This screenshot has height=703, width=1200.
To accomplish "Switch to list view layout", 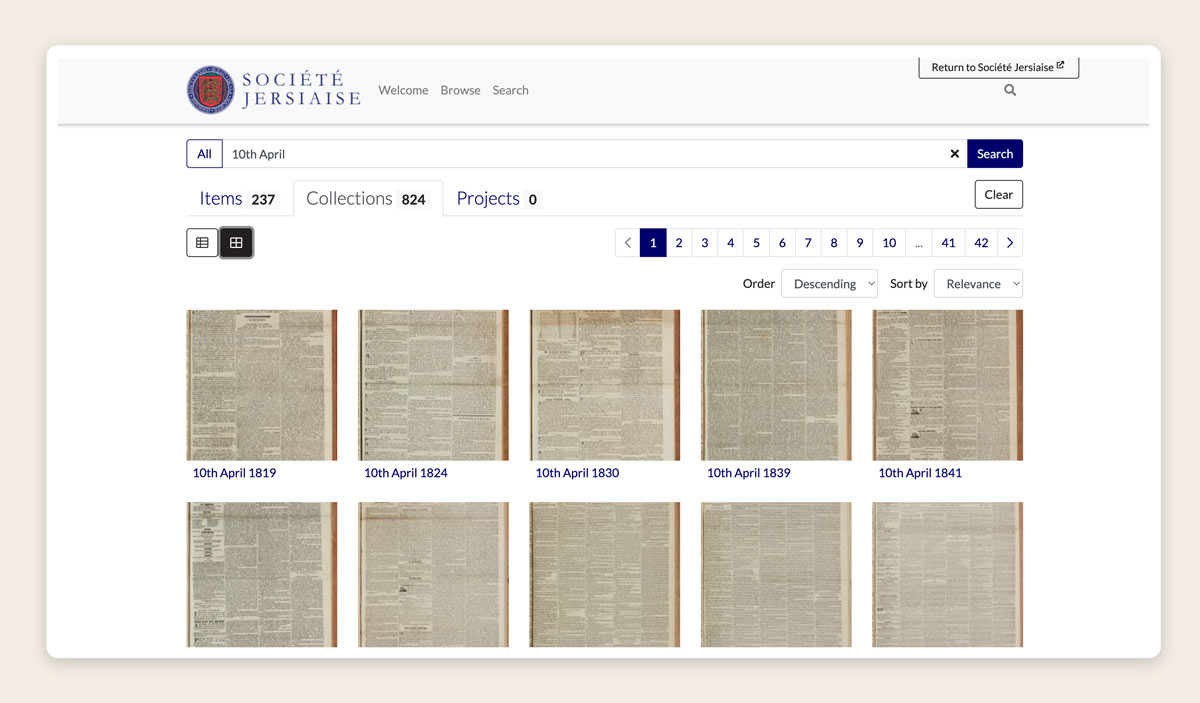I will coord(202,243).
